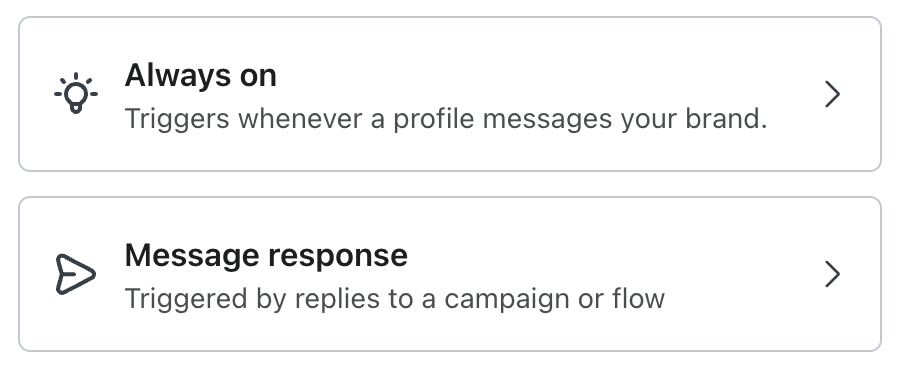Select the Always on trigger card

click(450, 94)
